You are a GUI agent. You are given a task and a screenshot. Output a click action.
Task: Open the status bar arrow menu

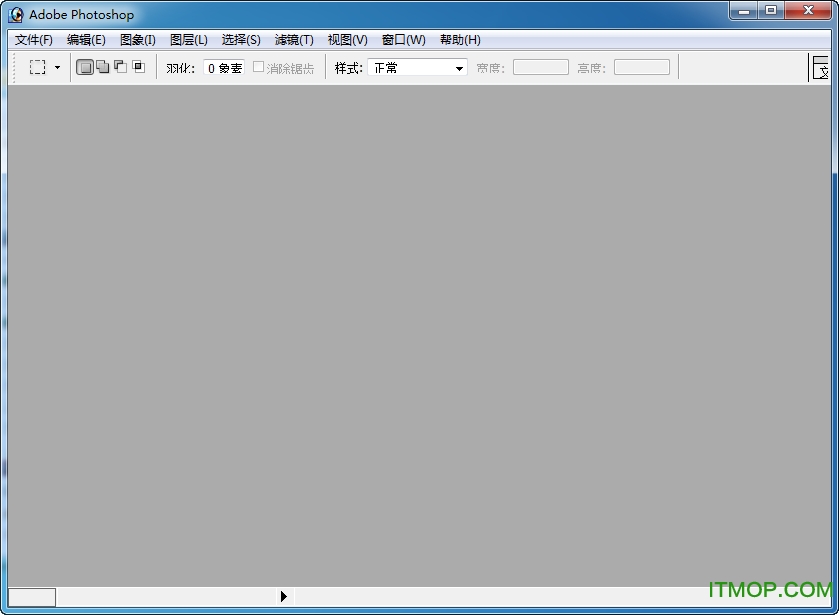[x=284, y=596]
